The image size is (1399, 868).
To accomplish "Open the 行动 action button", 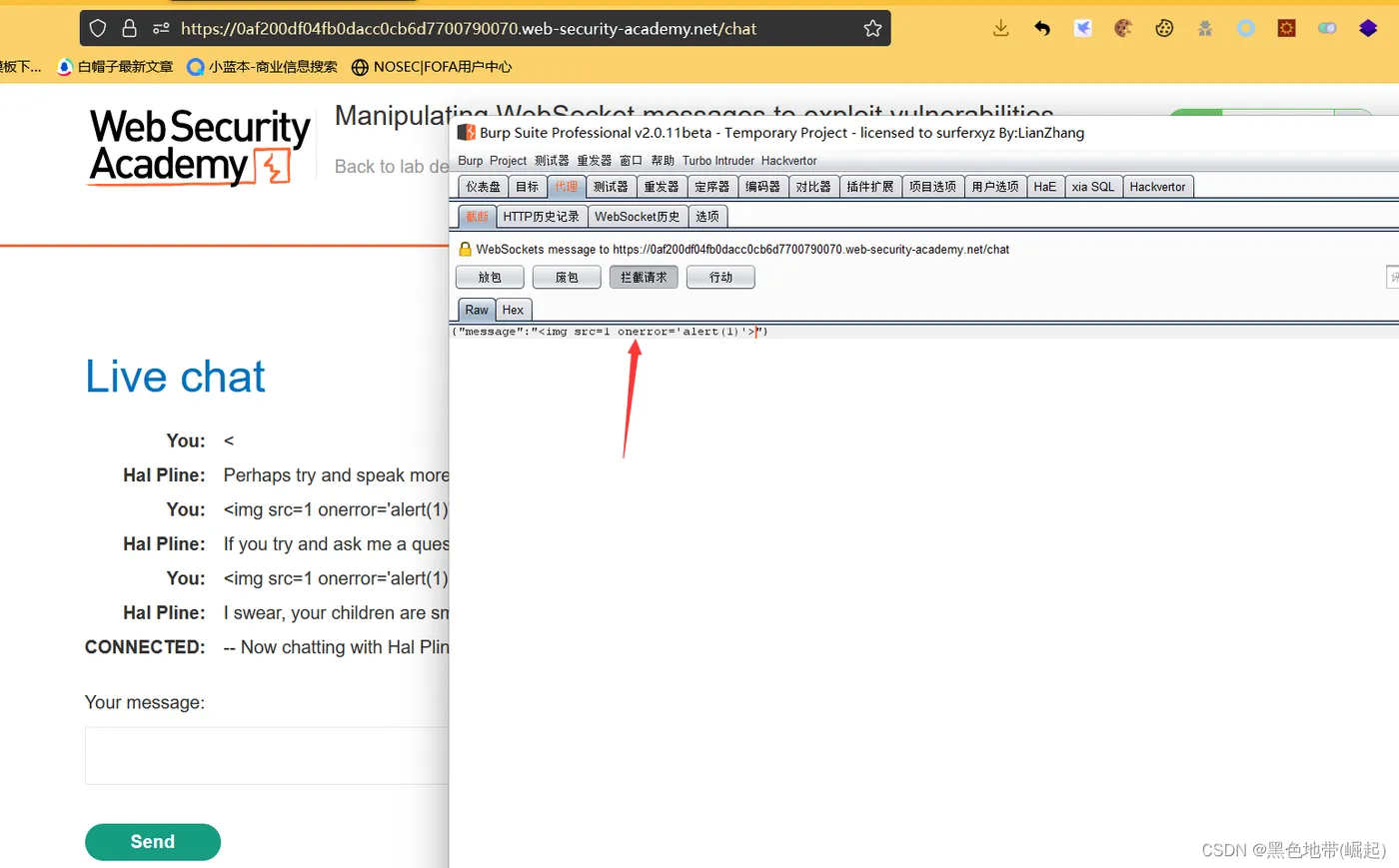I will [x=720, y=278].
